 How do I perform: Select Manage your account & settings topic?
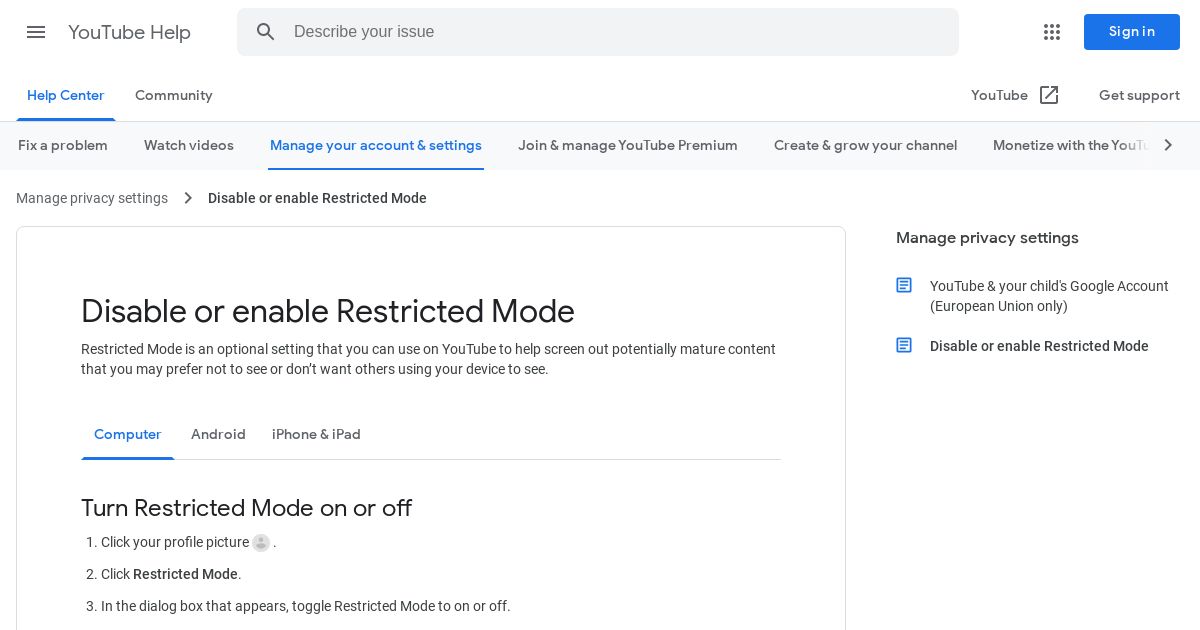pos(376,145)
